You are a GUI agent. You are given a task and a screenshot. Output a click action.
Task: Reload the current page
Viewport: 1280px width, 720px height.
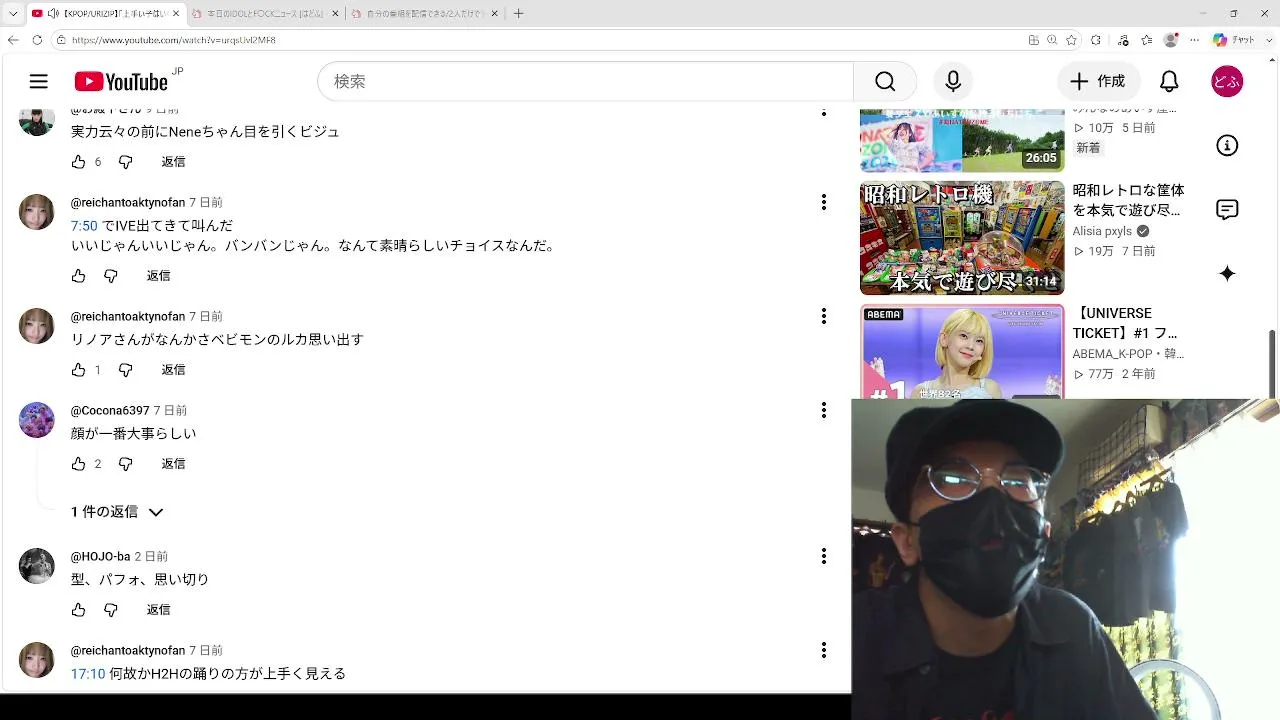point(37,40)
